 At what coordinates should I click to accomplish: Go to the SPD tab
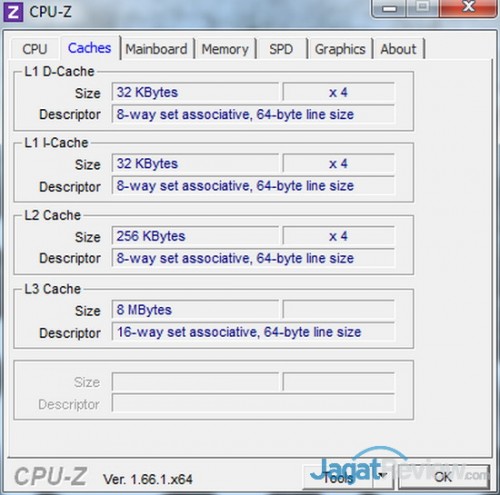(281, 49)
